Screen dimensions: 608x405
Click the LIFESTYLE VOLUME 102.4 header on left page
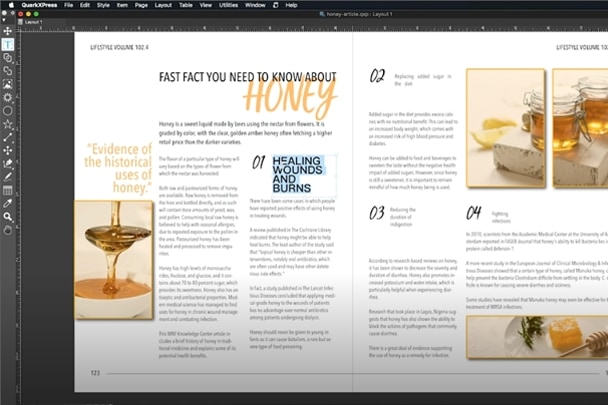pos(119,47)
